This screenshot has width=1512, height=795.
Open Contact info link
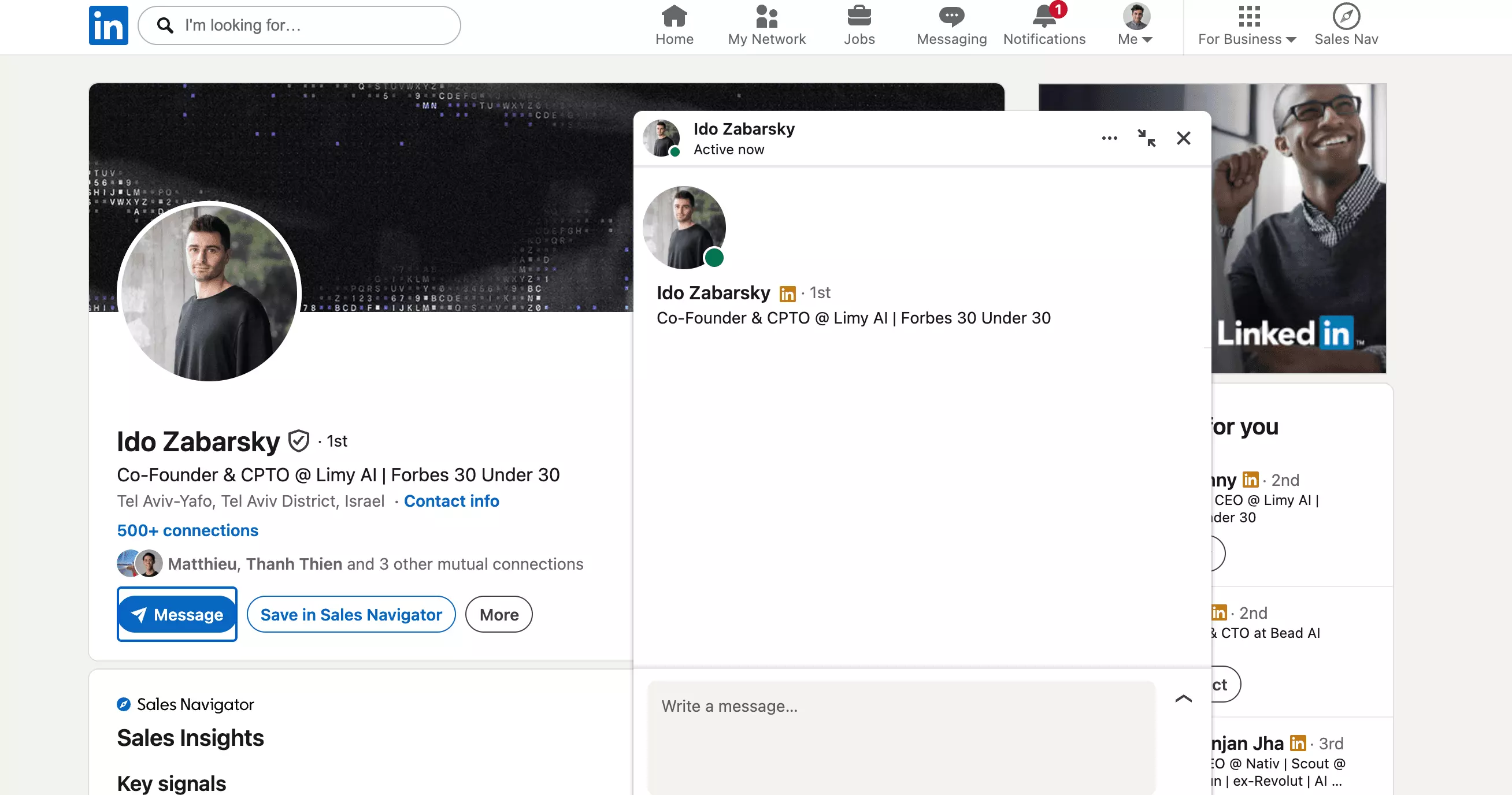pyautogui.click(x=451, y=501)
